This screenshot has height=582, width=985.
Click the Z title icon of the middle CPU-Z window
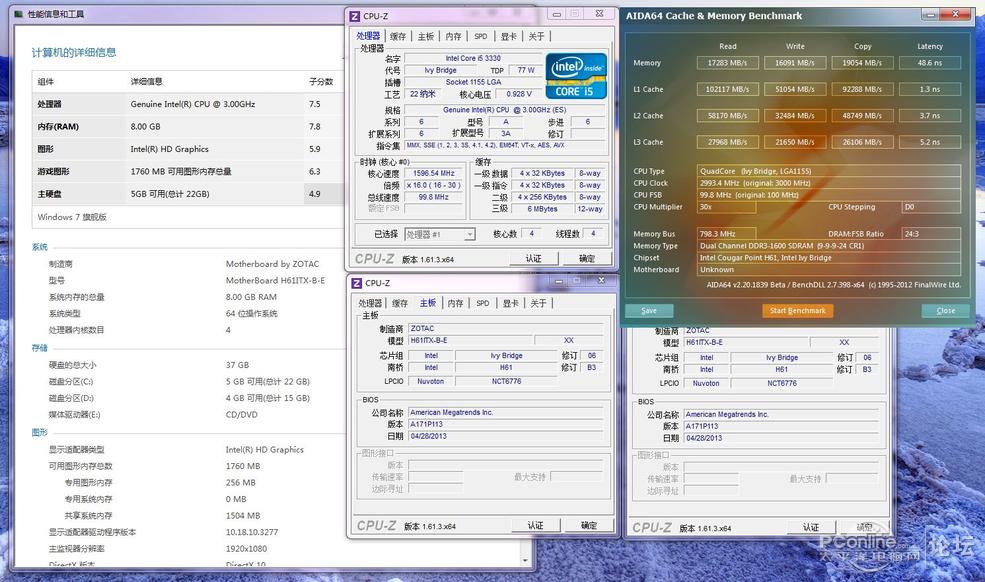[x=357, y=283]
